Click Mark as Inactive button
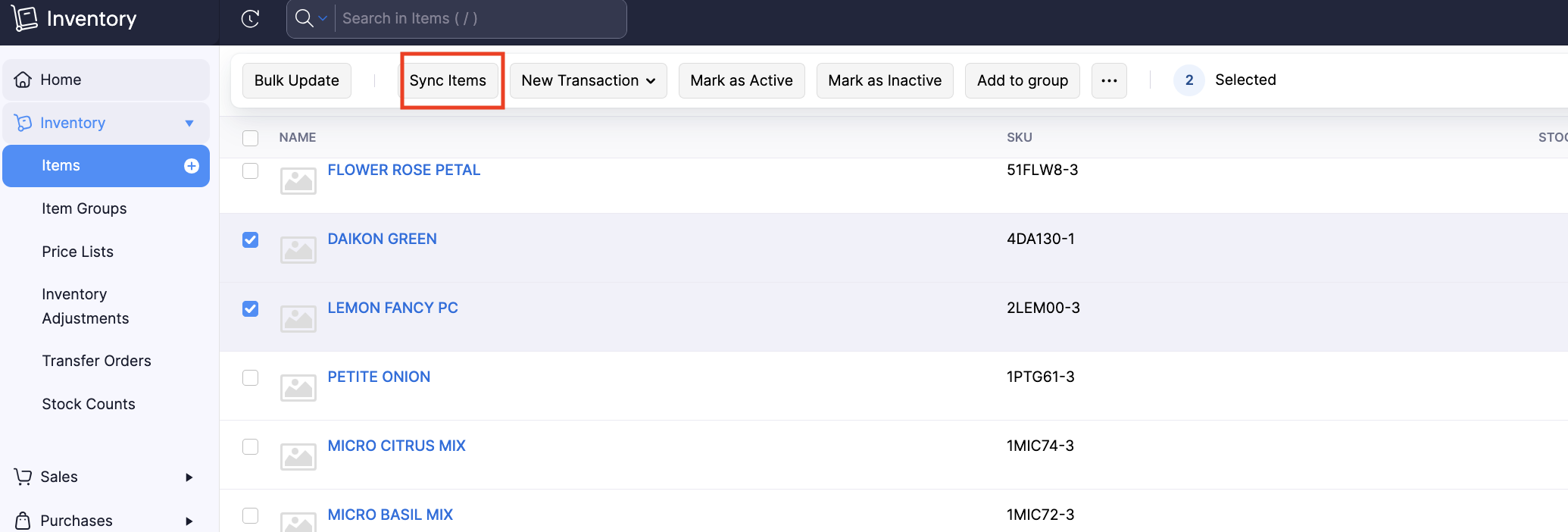The width and height of the screenshot is (1568, 532). tap(885, 80)
